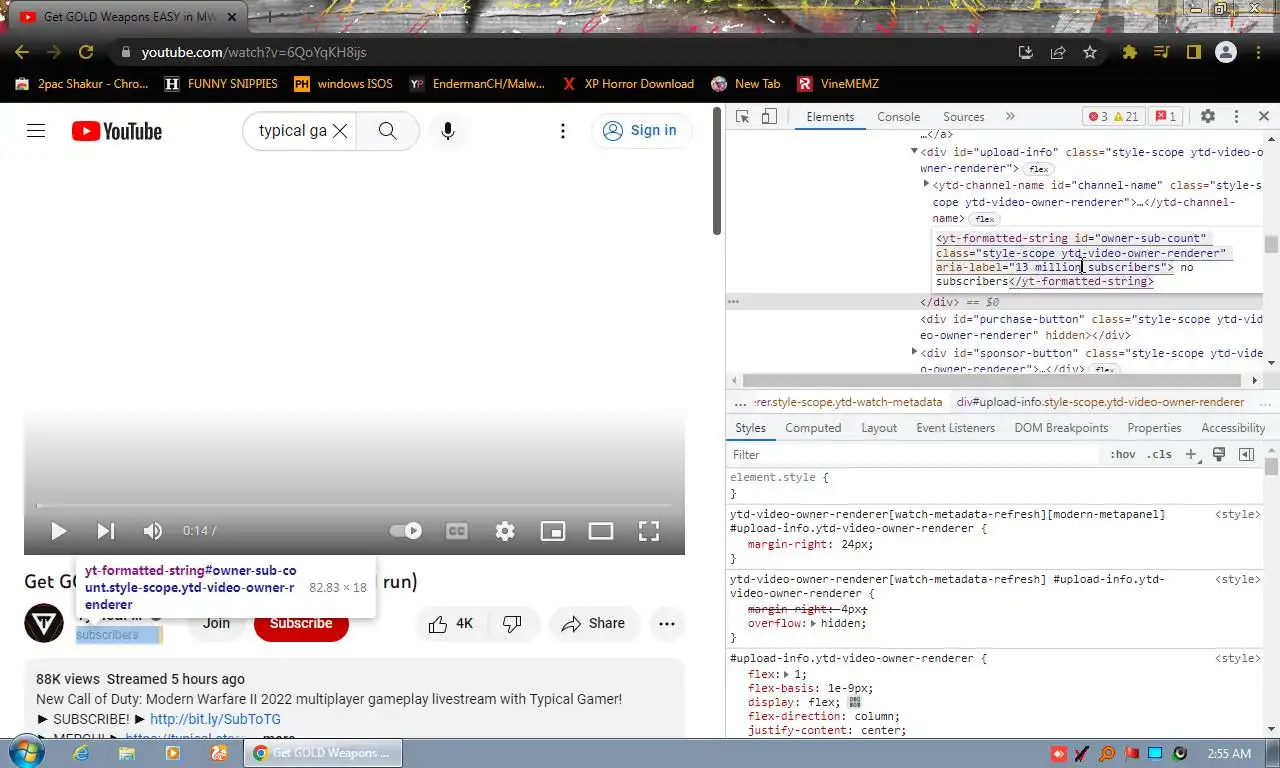Toggle theater mode in the player
Screen dimensions: 1280x768
point(601,531)
